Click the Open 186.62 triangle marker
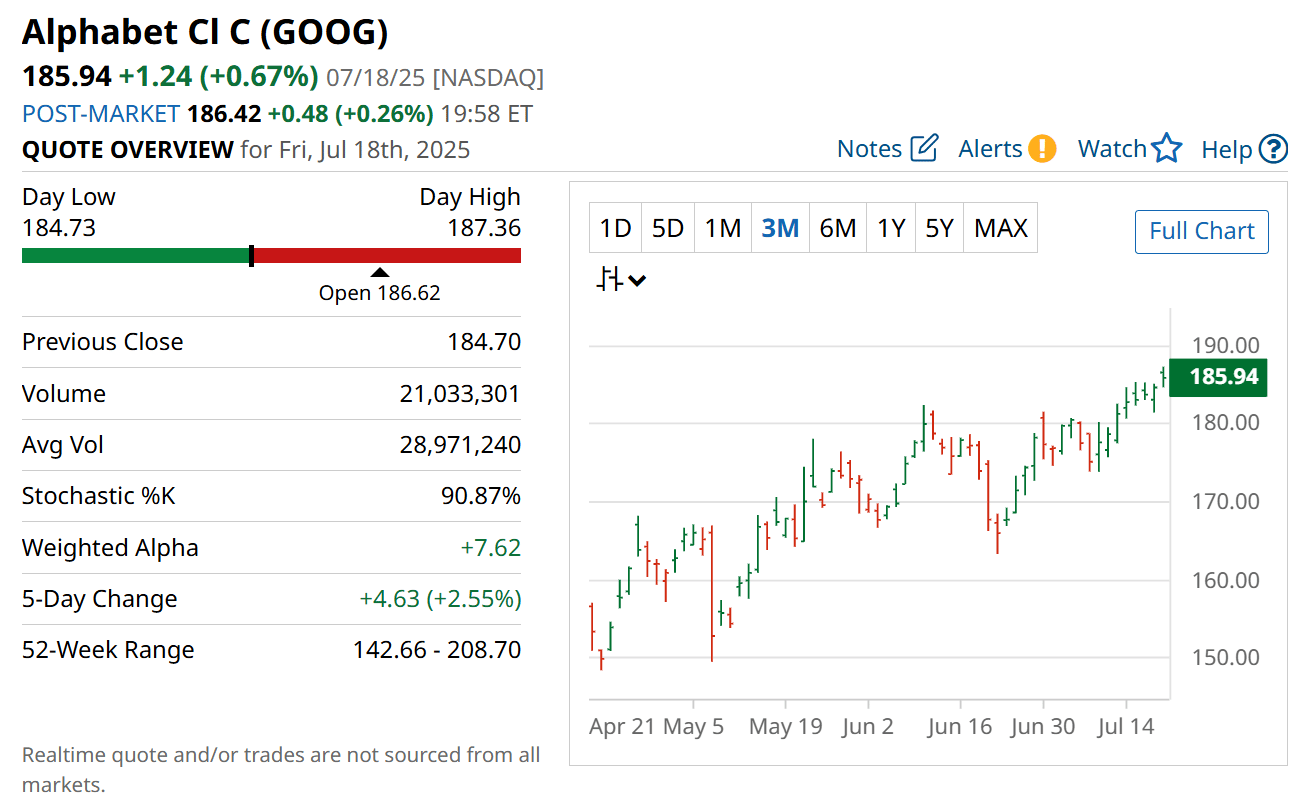This screenshot has width=1296, height=807. pyautogui.click(x=380, y=272)
